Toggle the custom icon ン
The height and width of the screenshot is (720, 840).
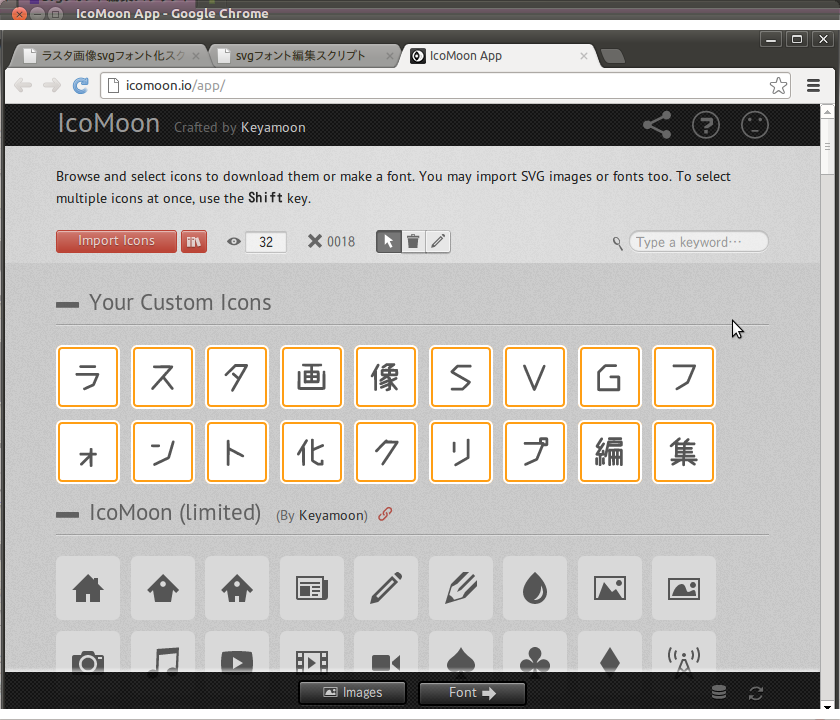tap(162, 452)
